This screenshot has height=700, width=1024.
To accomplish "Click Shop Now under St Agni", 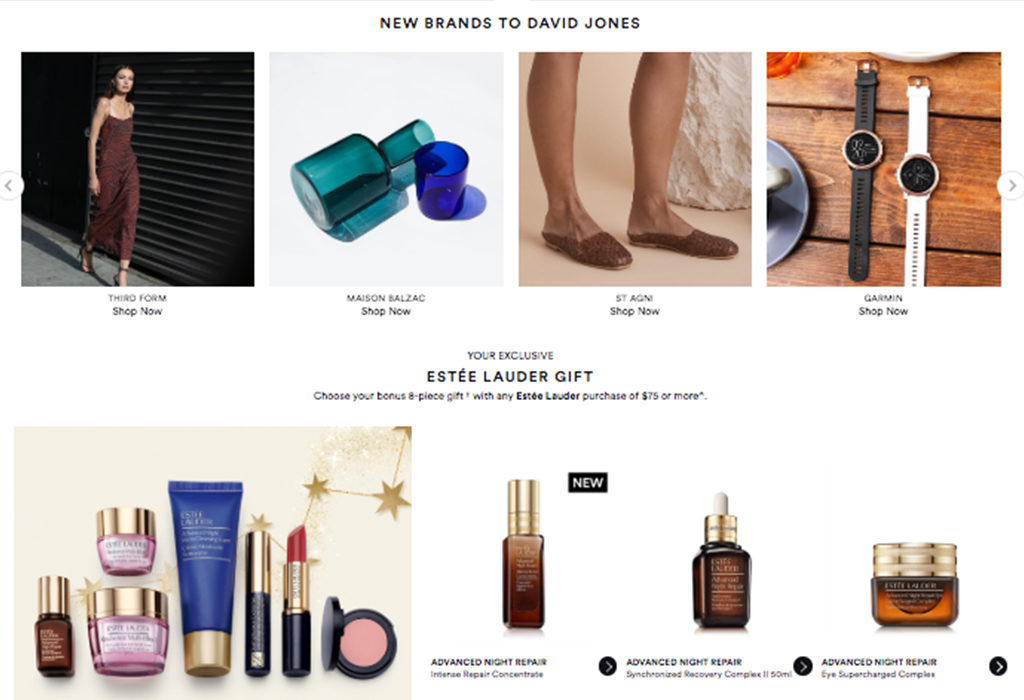I will point(635,311).
